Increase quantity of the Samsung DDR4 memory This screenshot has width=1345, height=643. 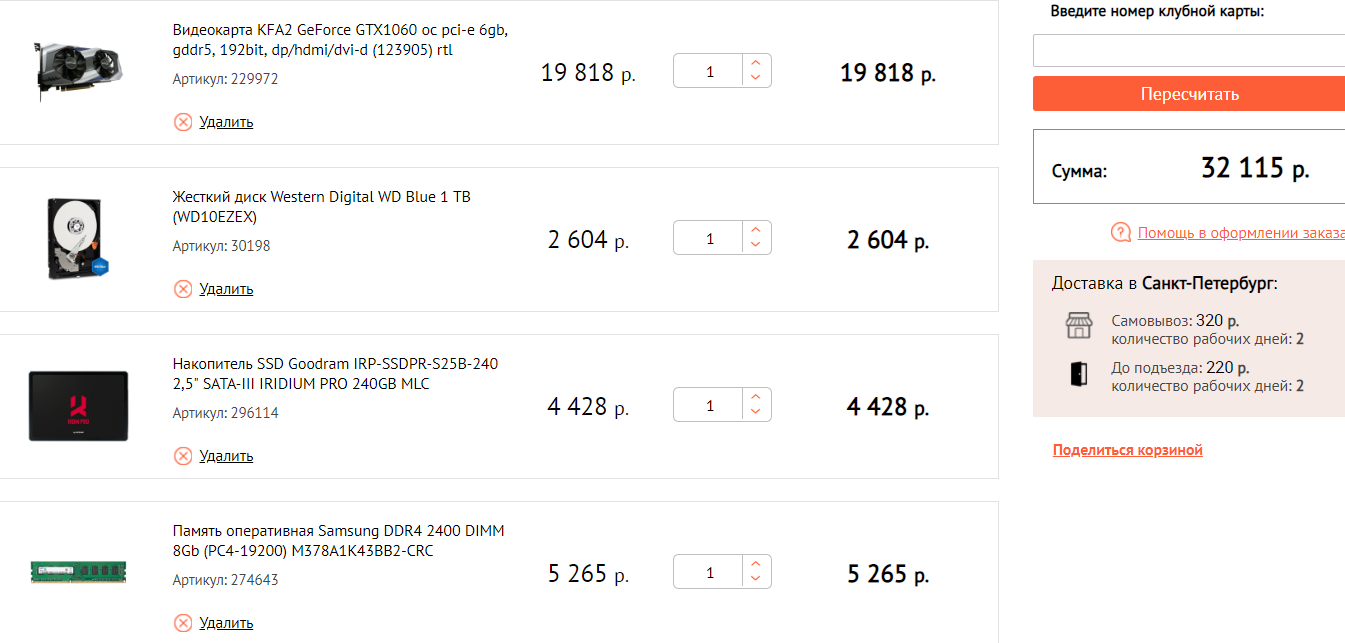(x=756, y=564)
